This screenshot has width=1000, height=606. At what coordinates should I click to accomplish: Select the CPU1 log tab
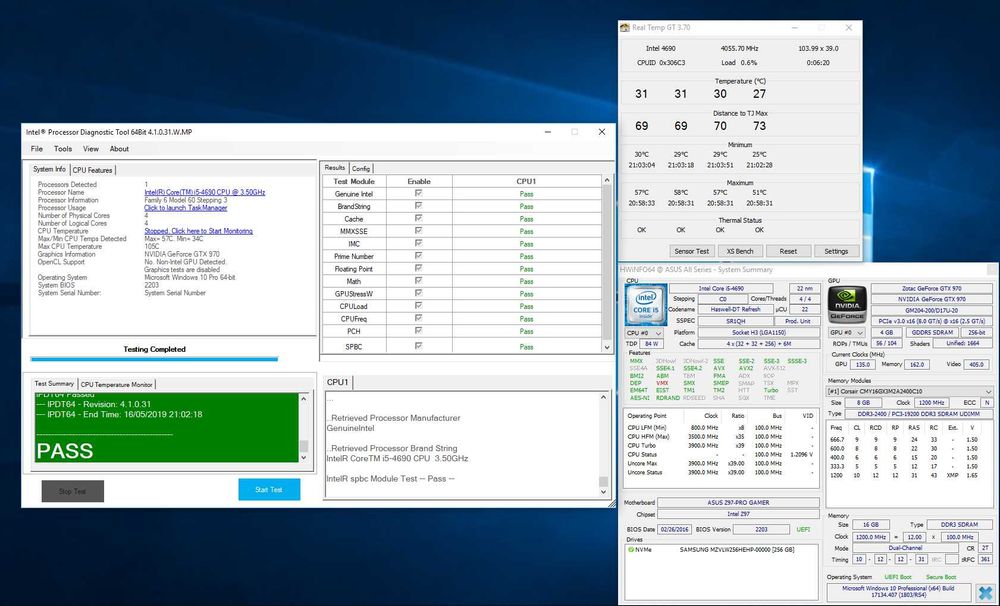337,382
